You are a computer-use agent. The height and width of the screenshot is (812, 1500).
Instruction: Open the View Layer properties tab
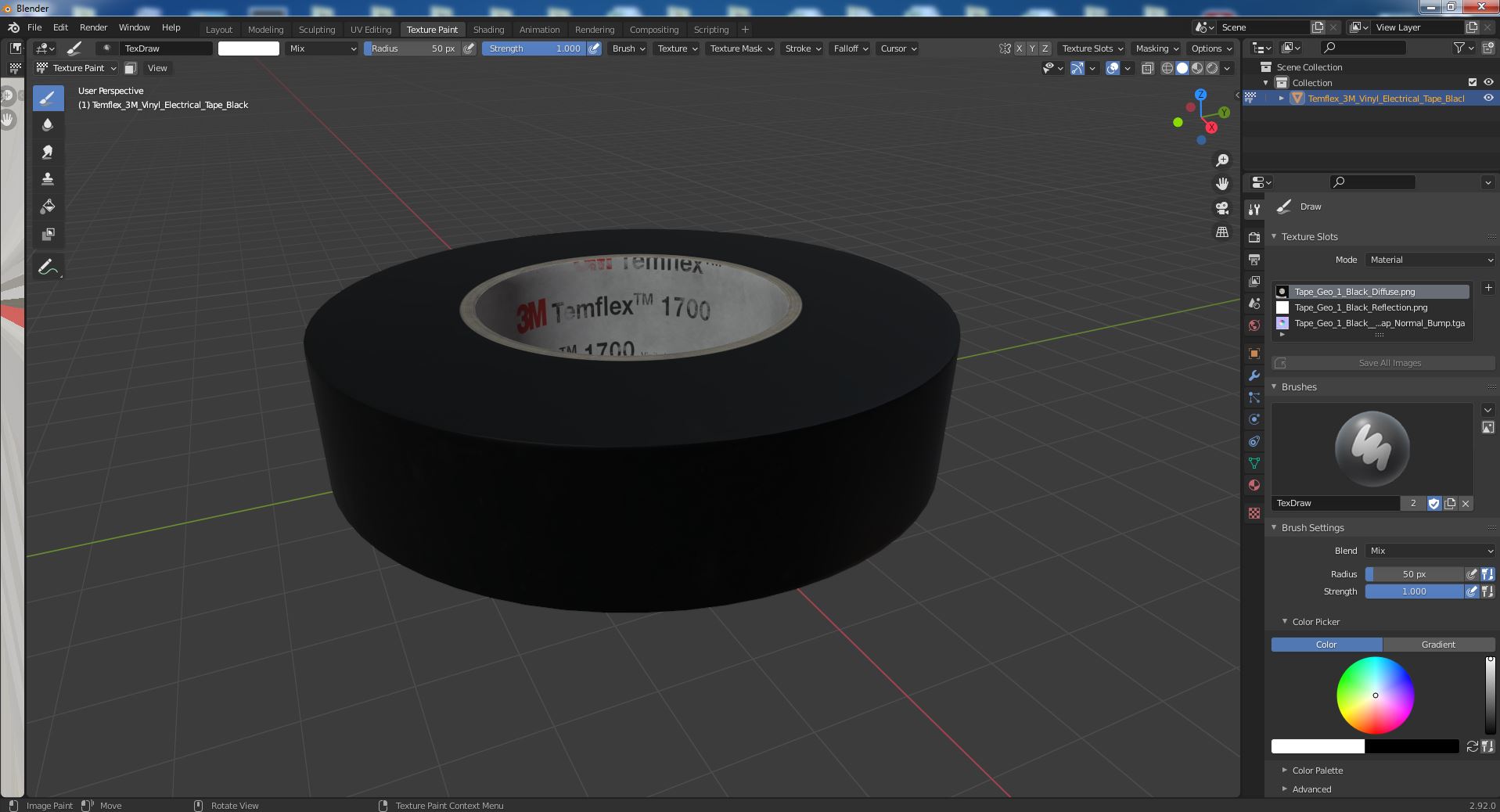[1254, 281]
